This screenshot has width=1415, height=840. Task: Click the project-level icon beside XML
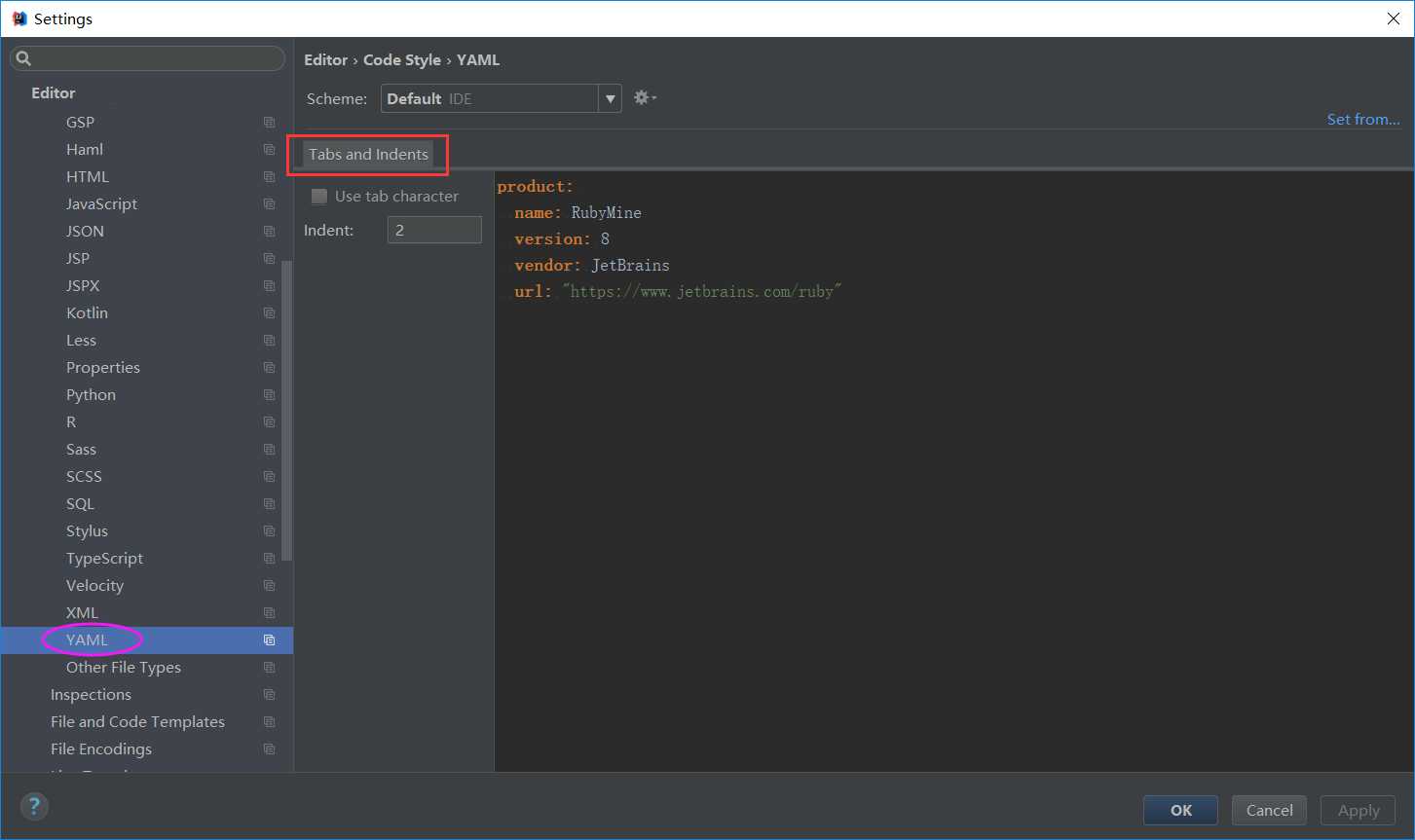[269, 613]
